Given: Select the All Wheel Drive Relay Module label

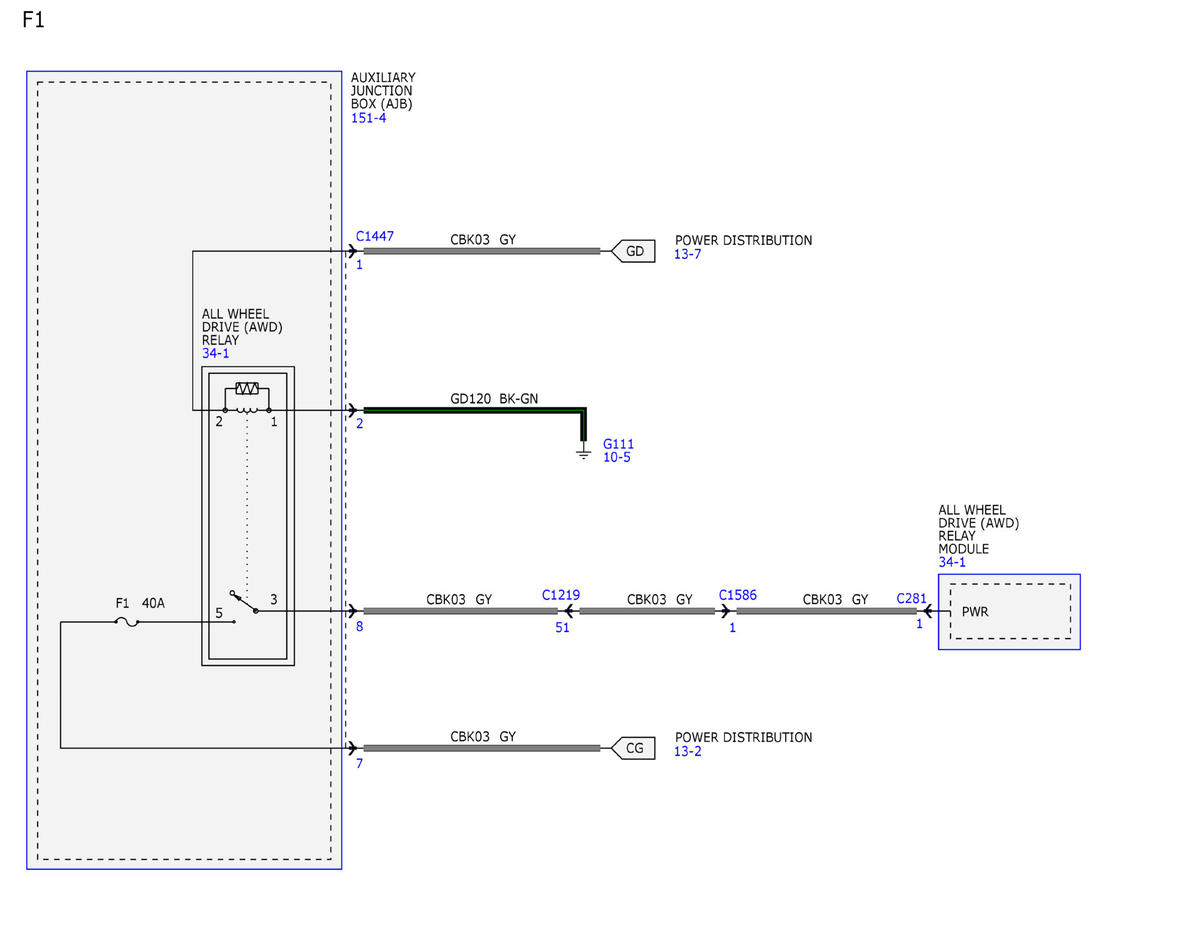Looking at the screenshot, I should 979,530.
